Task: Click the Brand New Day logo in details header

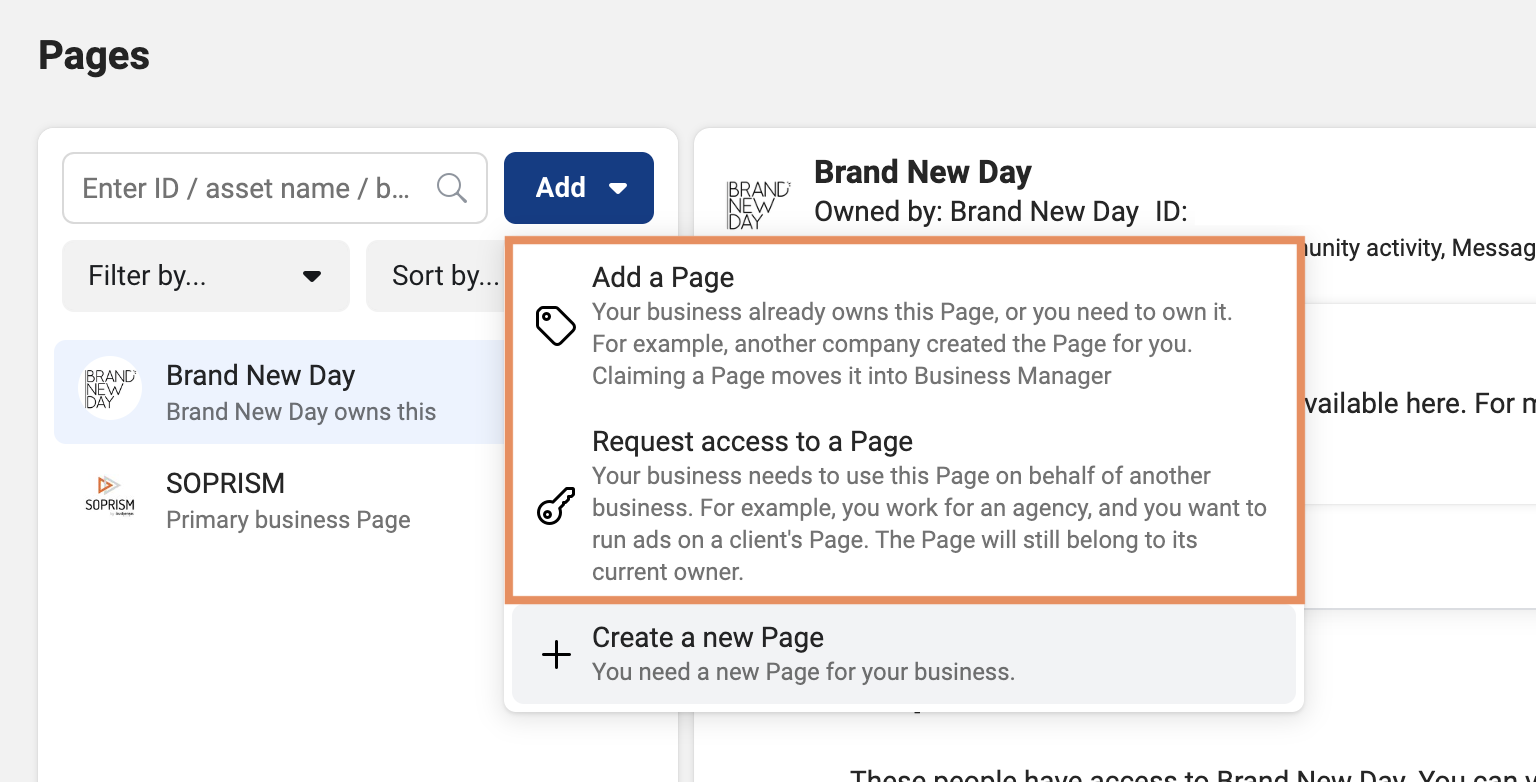Action: [758, 205]
